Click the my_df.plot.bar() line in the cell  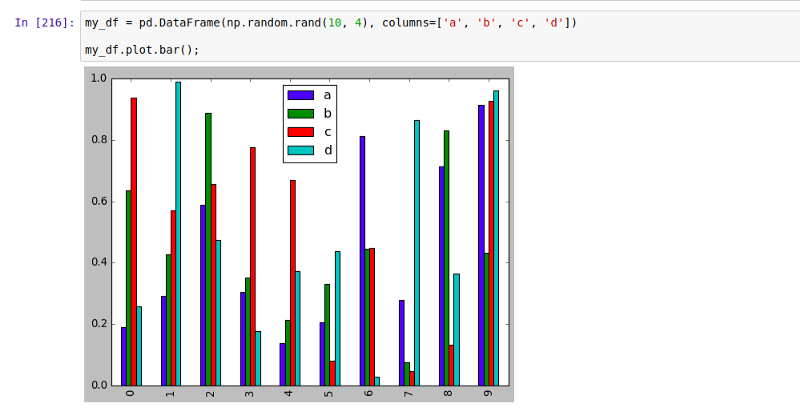tap(142, 50)
